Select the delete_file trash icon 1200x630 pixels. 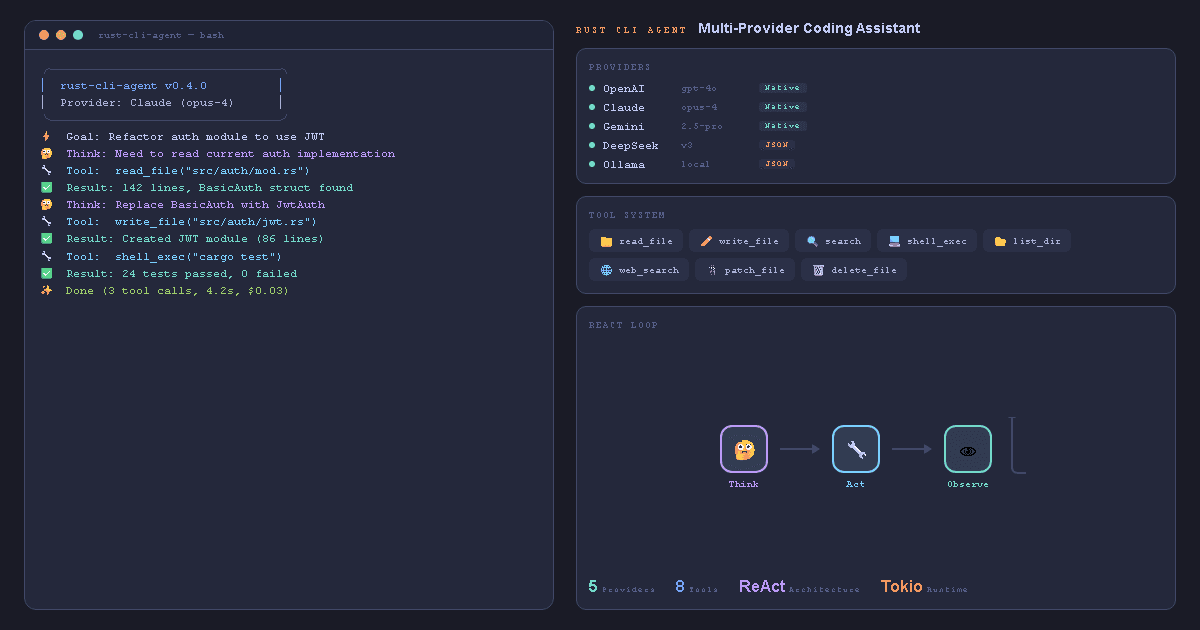pos(816,269)
